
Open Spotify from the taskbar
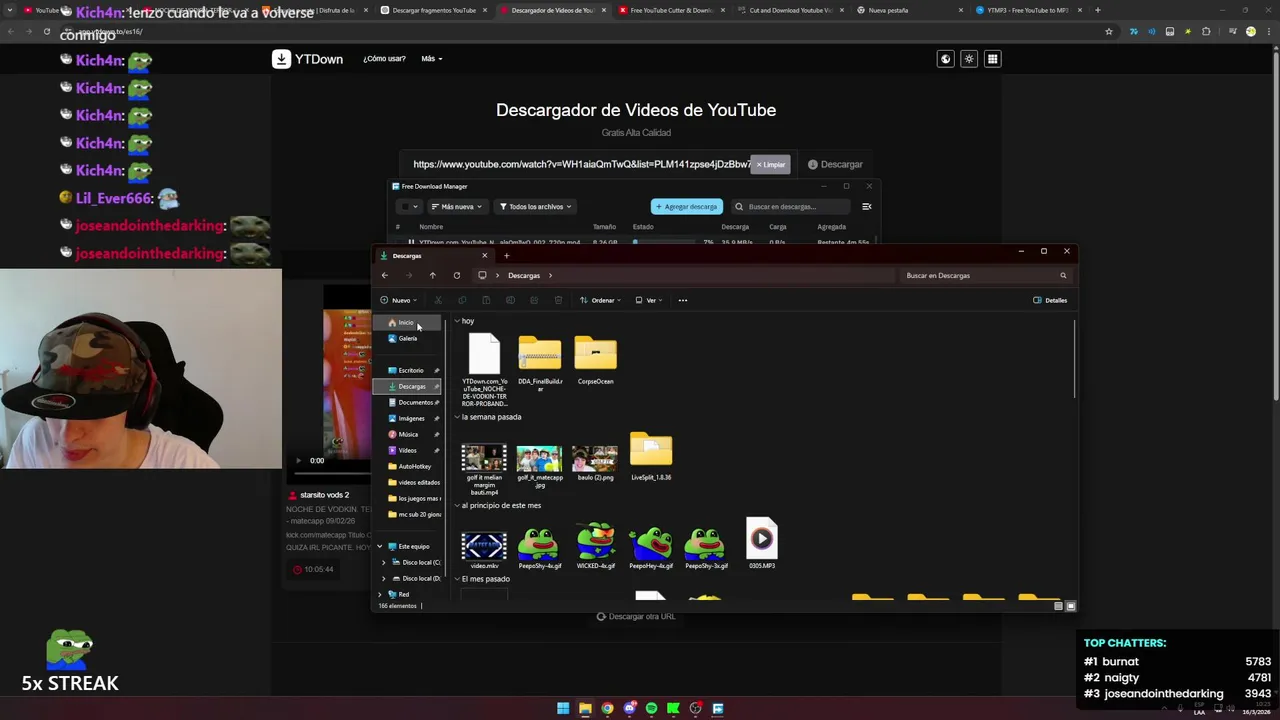[x=652, y=708]
